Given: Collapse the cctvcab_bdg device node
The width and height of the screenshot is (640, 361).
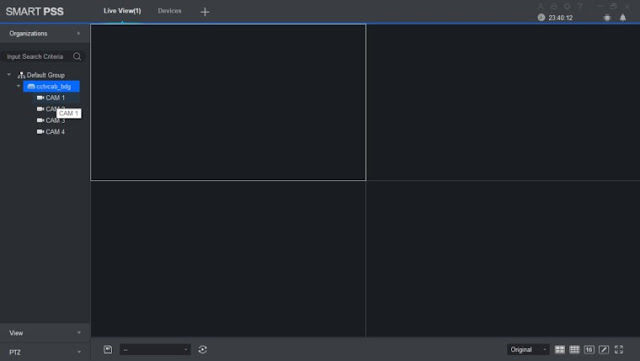Looking at the screenshot, I should [x=18, y=86].
